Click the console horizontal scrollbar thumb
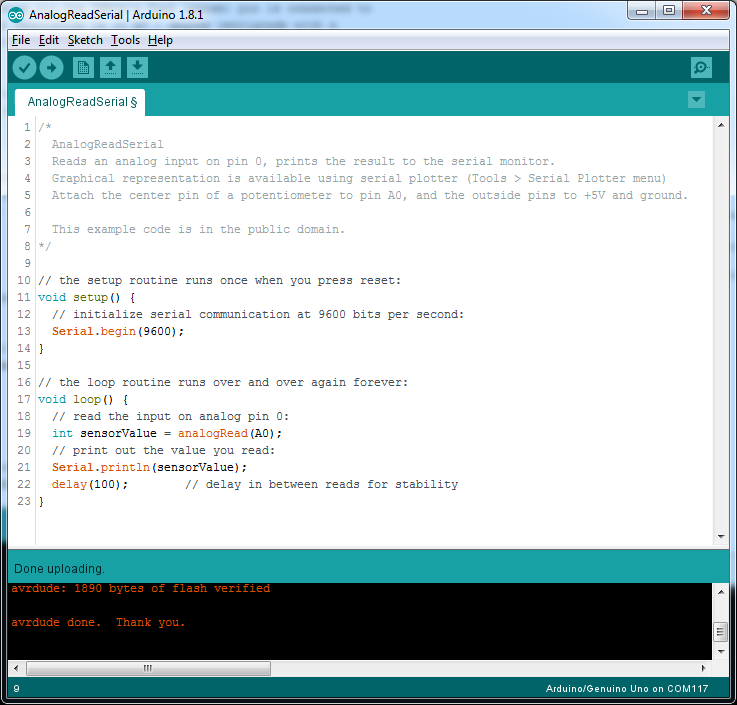This screenshot has height=705, width=737. tap(148, 668)
